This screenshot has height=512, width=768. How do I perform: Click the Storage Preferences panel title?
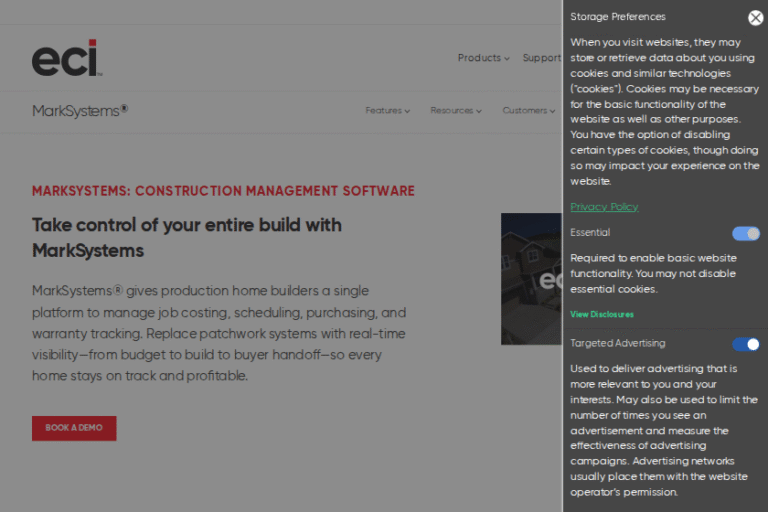click(617, 17)
